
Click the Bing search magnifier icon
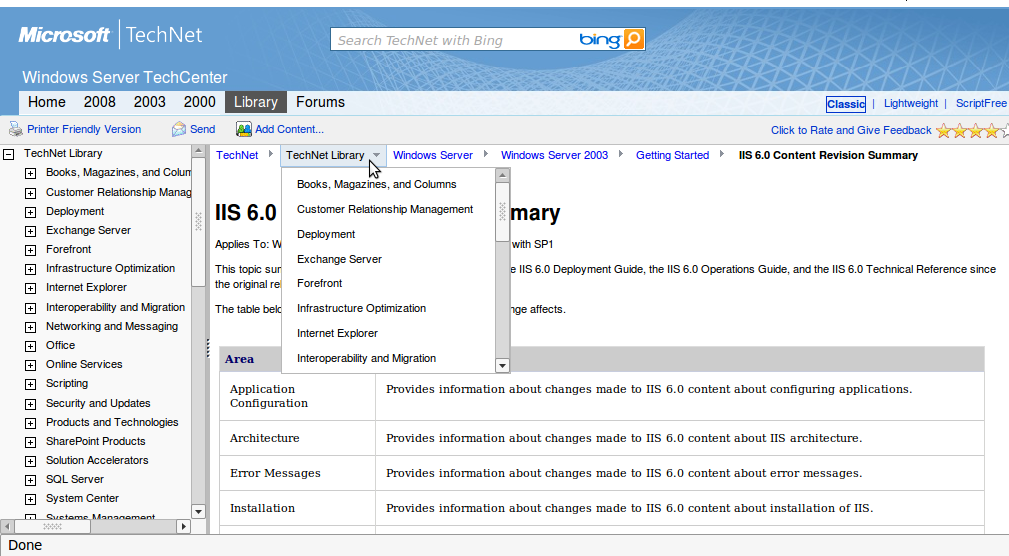tap(634, 39)
